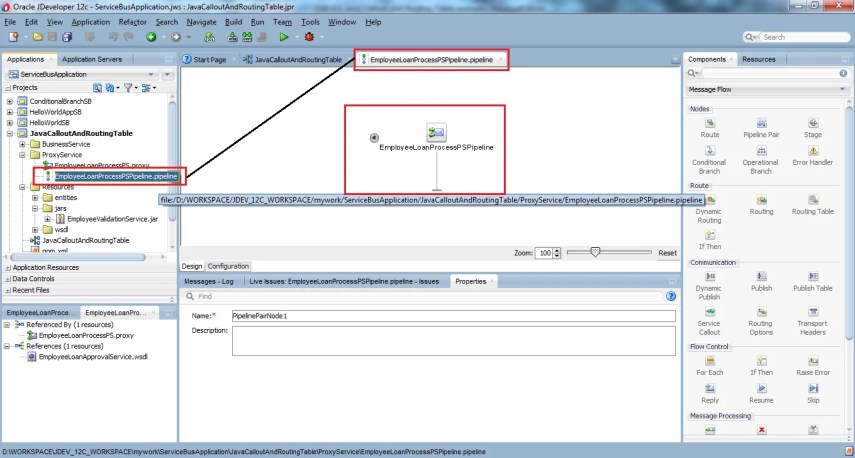Select EmployeeLoanProcessPS.proxy under Referenced By
The width and height of the screenshot is (855, 458).
coord(86,335)
